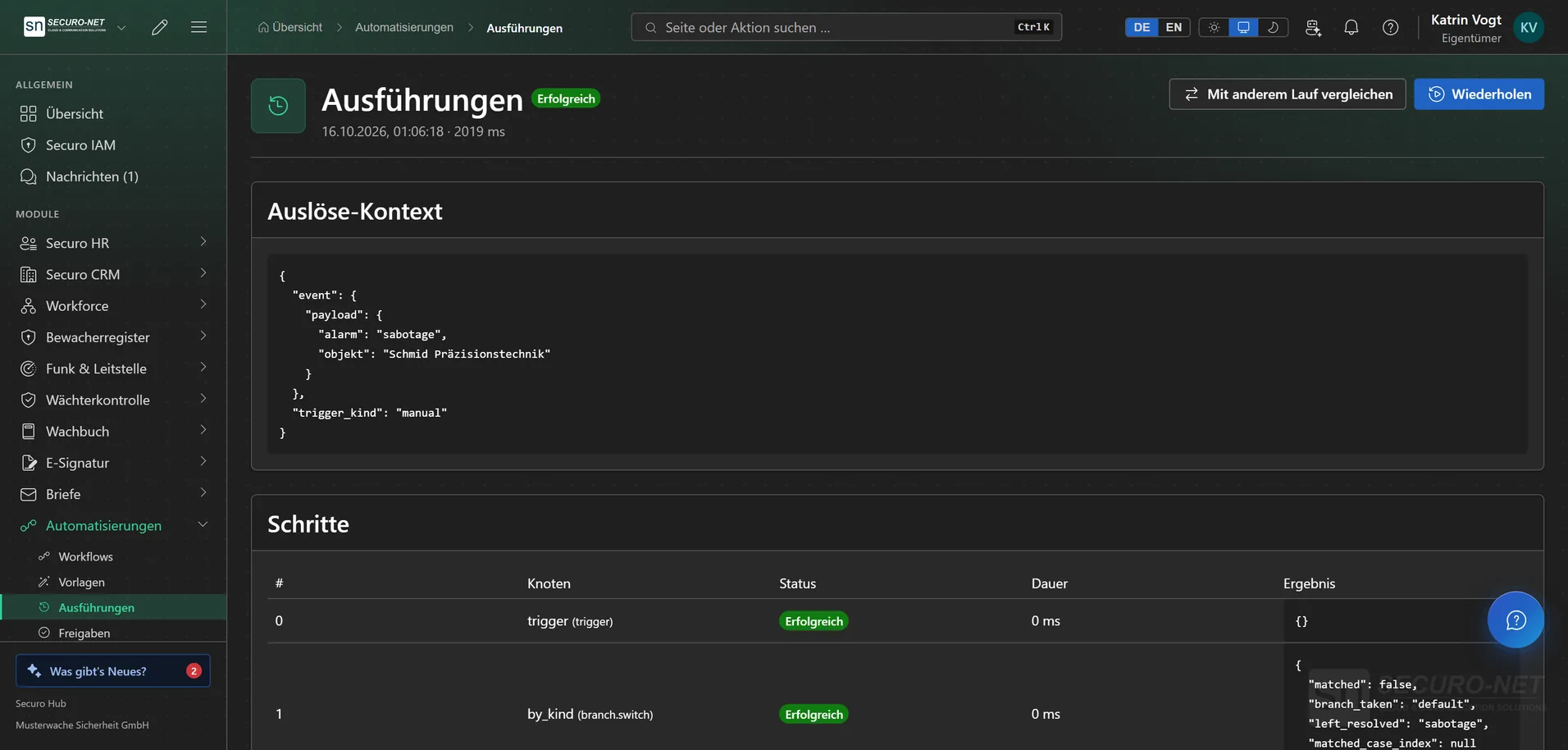Open Freigaben submenu item
This screenshot has height=750, width=1568.
point(113,633)
